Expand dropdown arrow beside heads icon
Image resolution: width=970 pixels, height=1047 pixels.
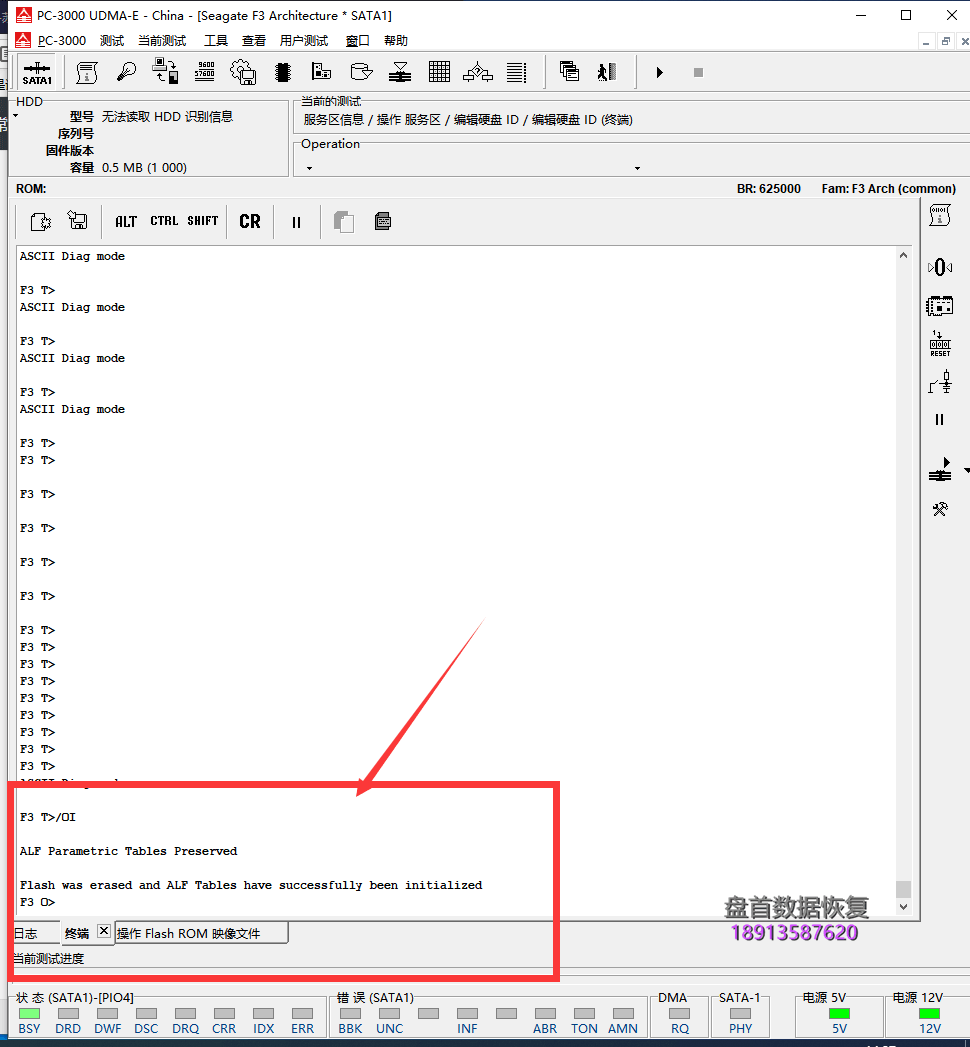[x=966, y=471]
